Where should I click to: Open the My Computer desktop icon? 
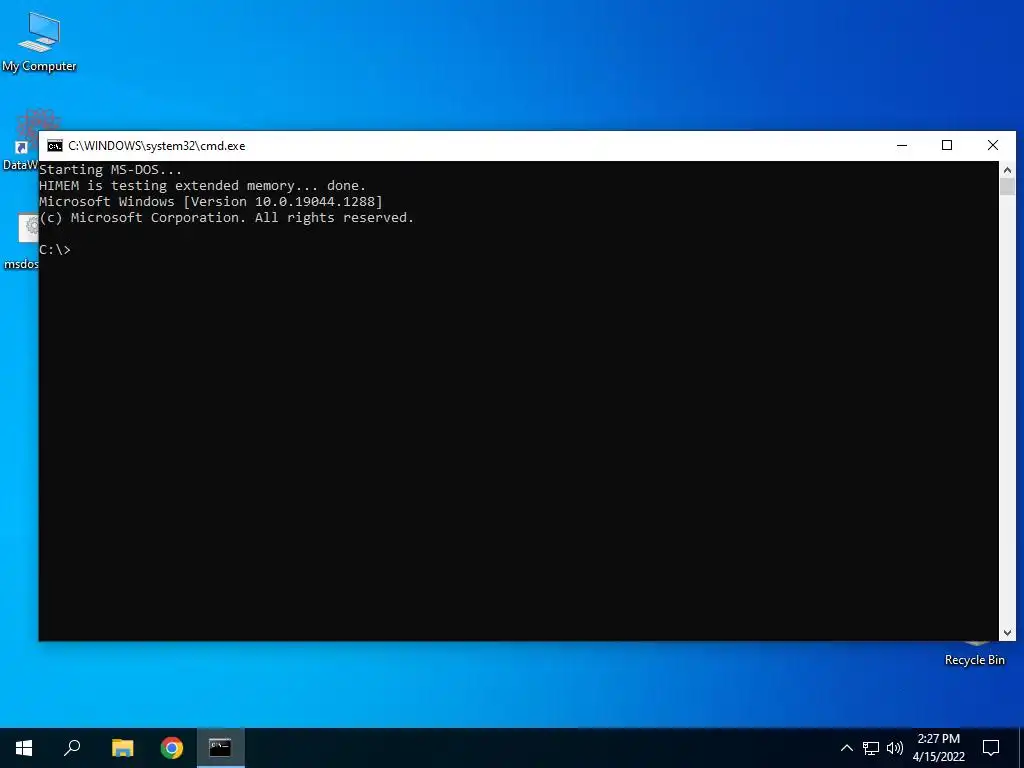[39, 42]
